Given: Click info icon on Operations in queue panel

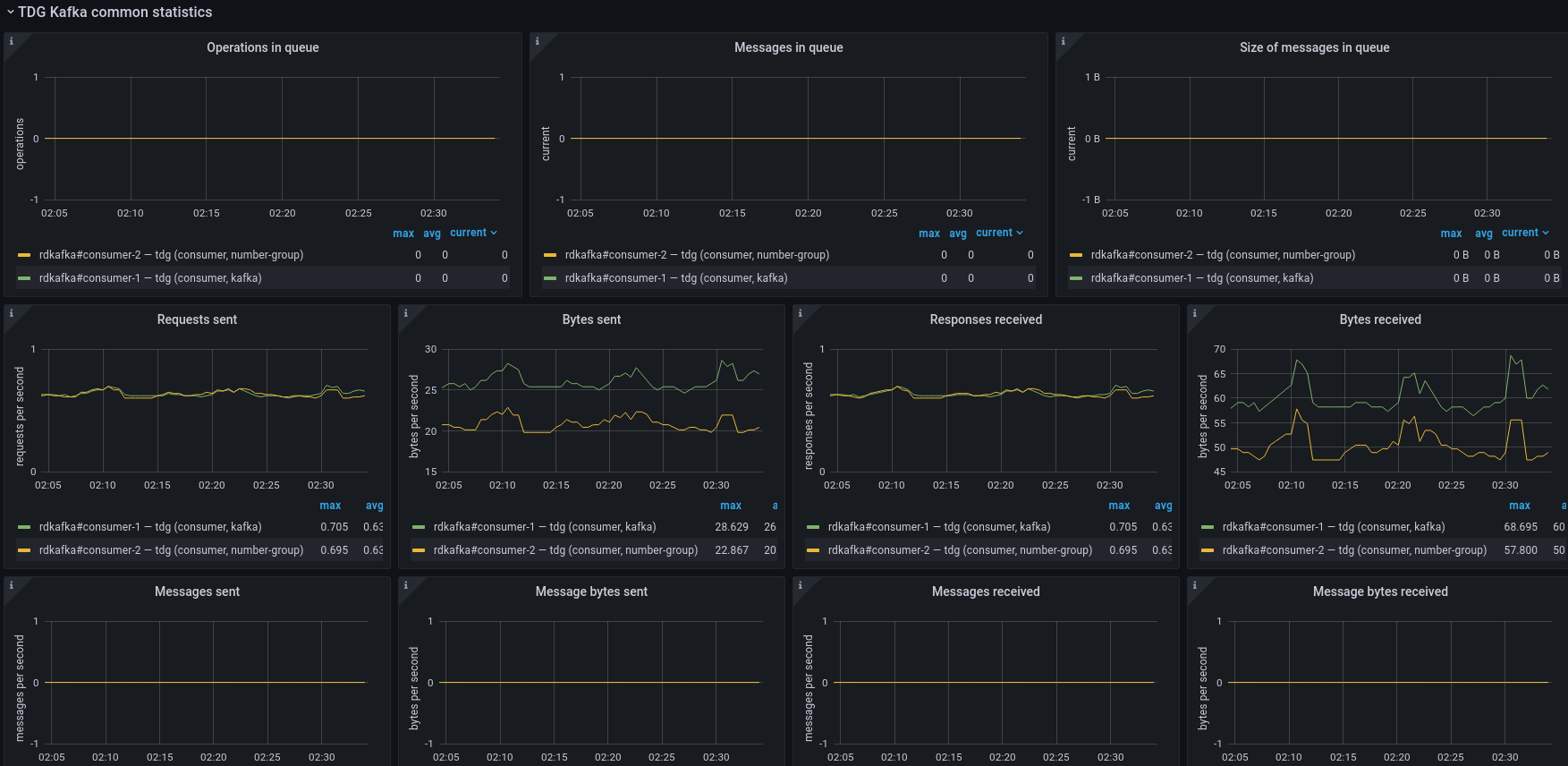Looking at the screenshot, I should (11, 41).
